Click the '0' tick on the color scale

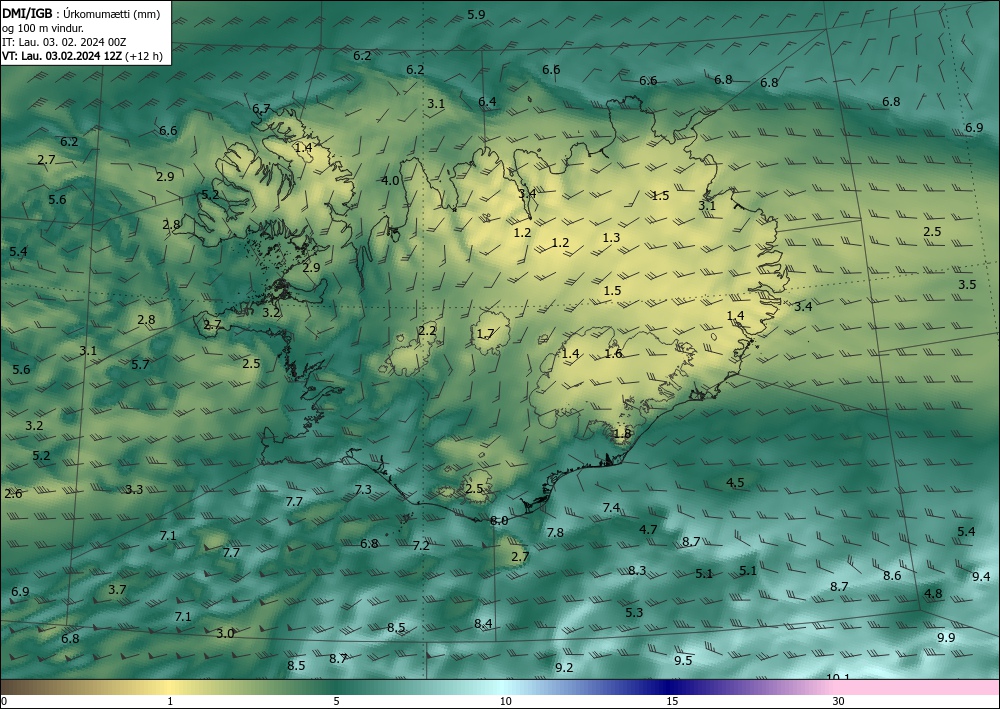4,702
